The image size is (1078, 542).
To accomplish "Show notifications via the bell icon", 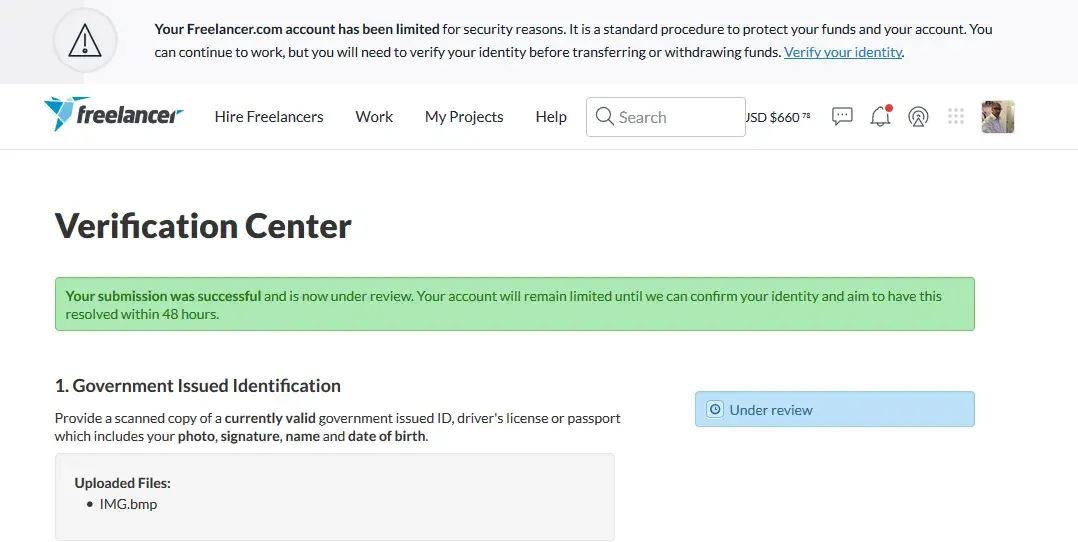I will click(x=880, y=117).
